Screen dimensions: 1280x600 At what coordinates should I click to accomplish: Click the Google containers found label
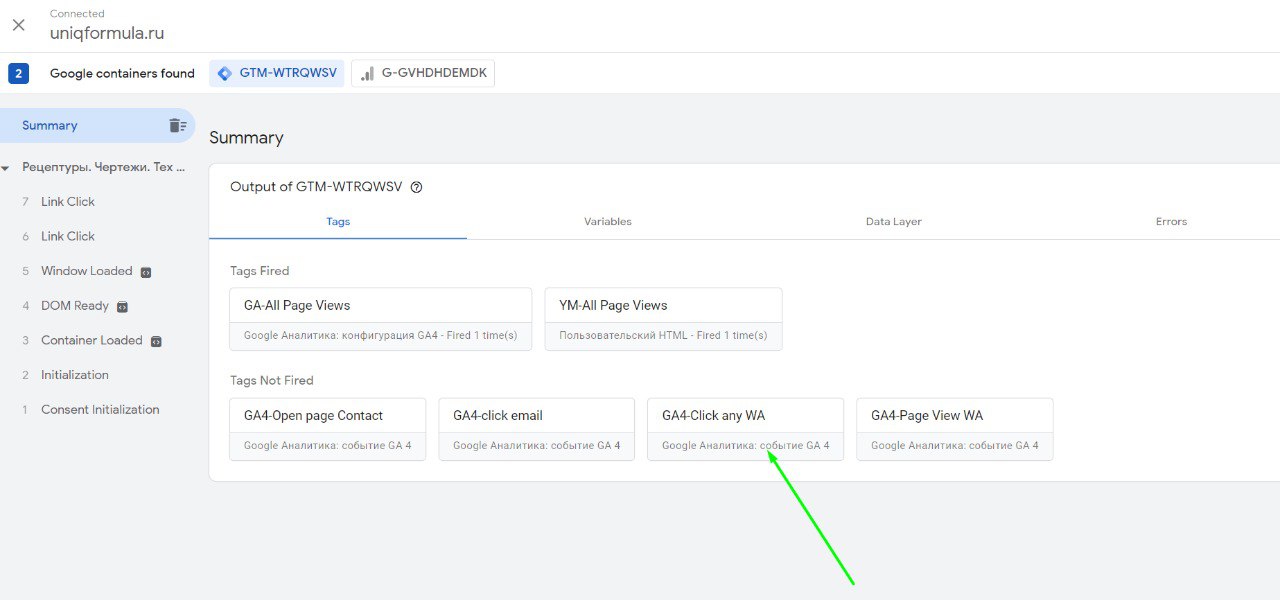122,73
